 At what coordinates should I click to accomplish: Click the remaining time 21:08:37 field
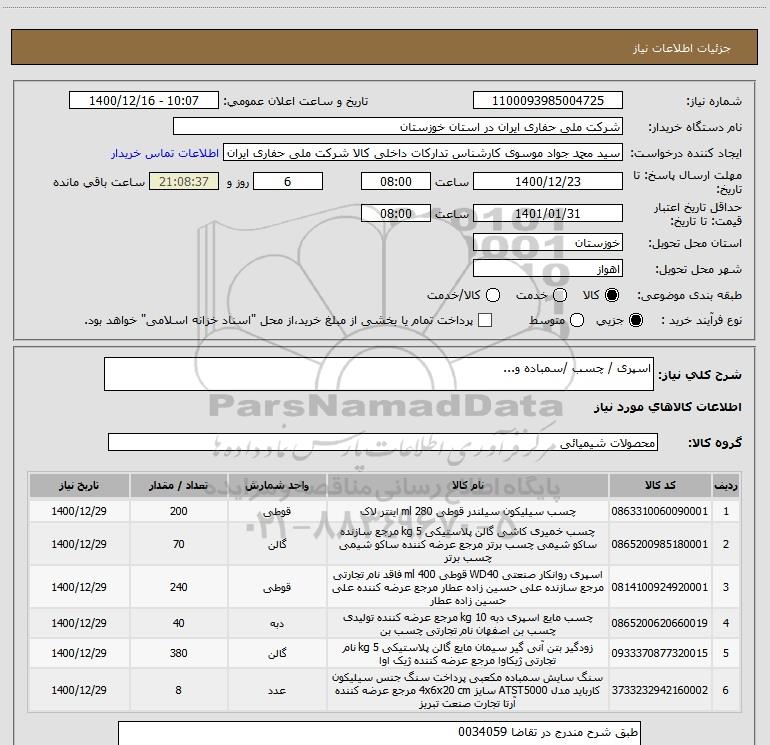tap(184, 181)
